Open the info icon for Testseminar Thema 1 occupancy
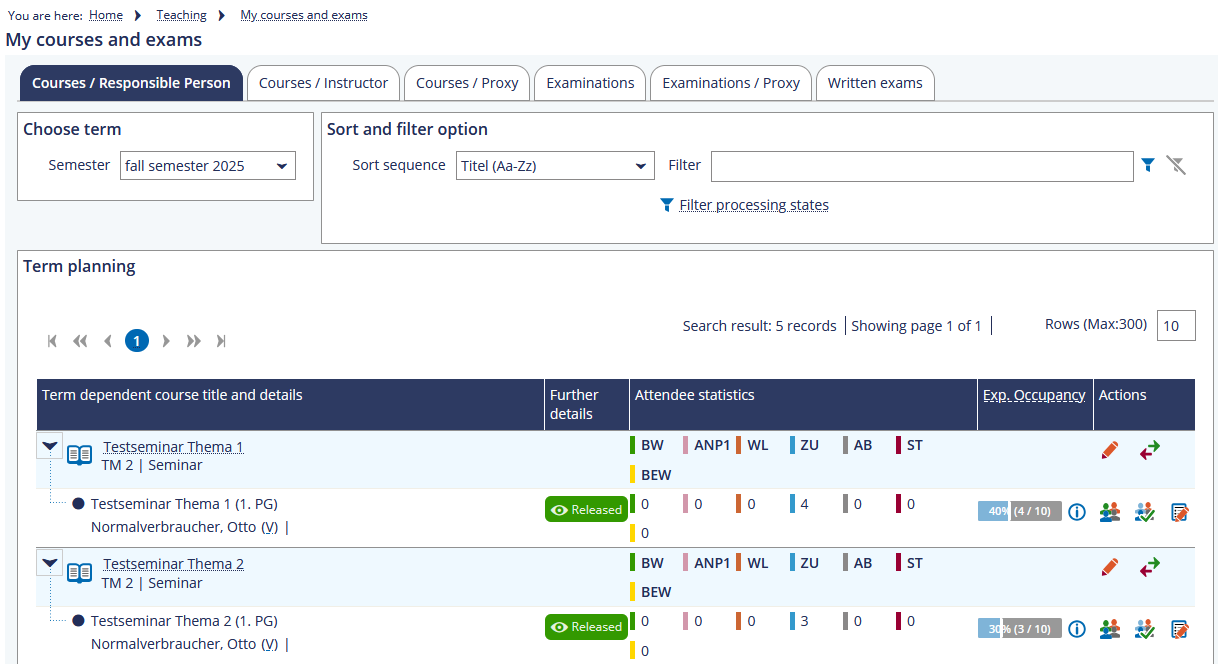 (1077, 512)
